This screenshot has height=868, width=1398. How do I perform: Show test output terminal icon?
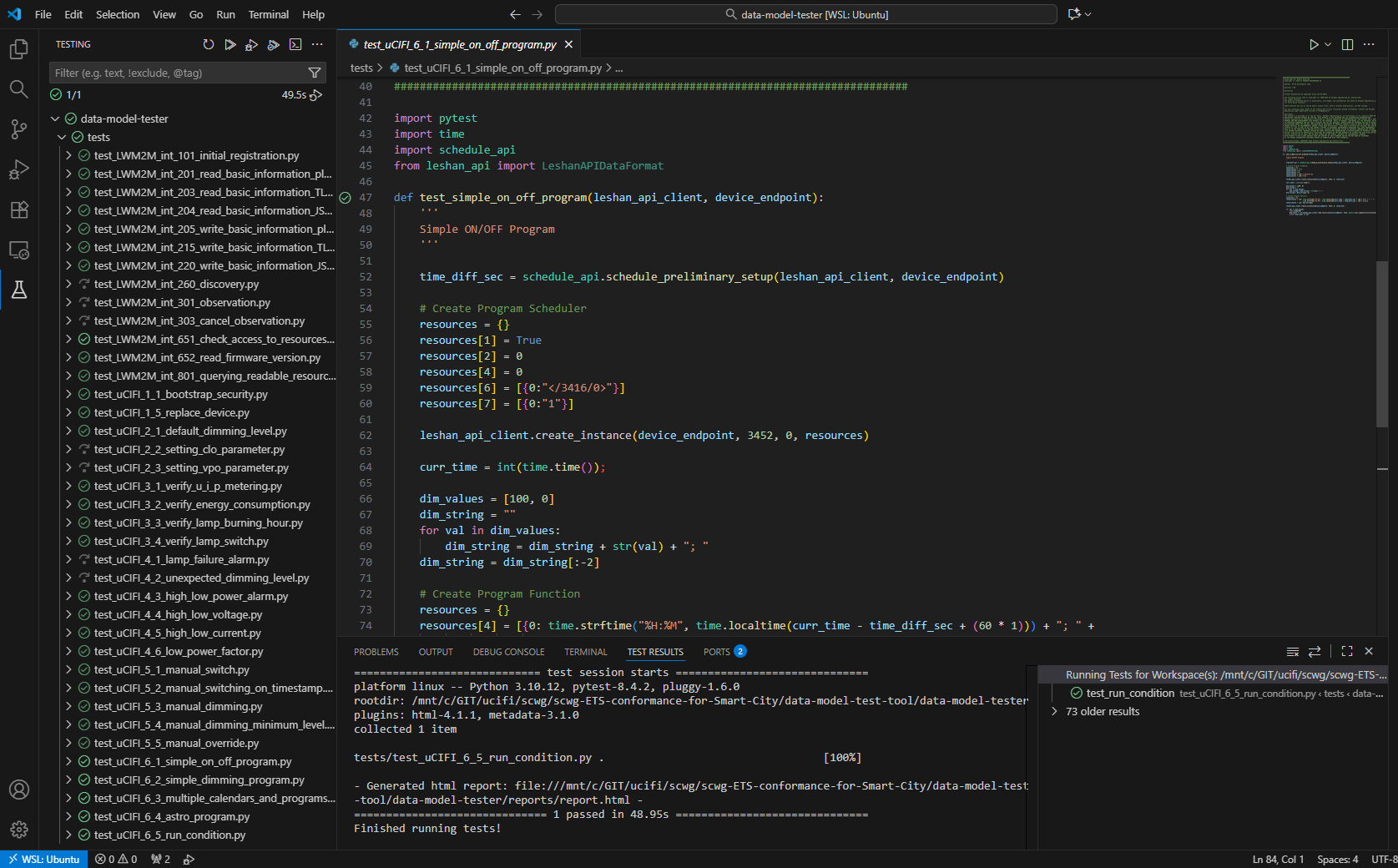pos(295,44)
